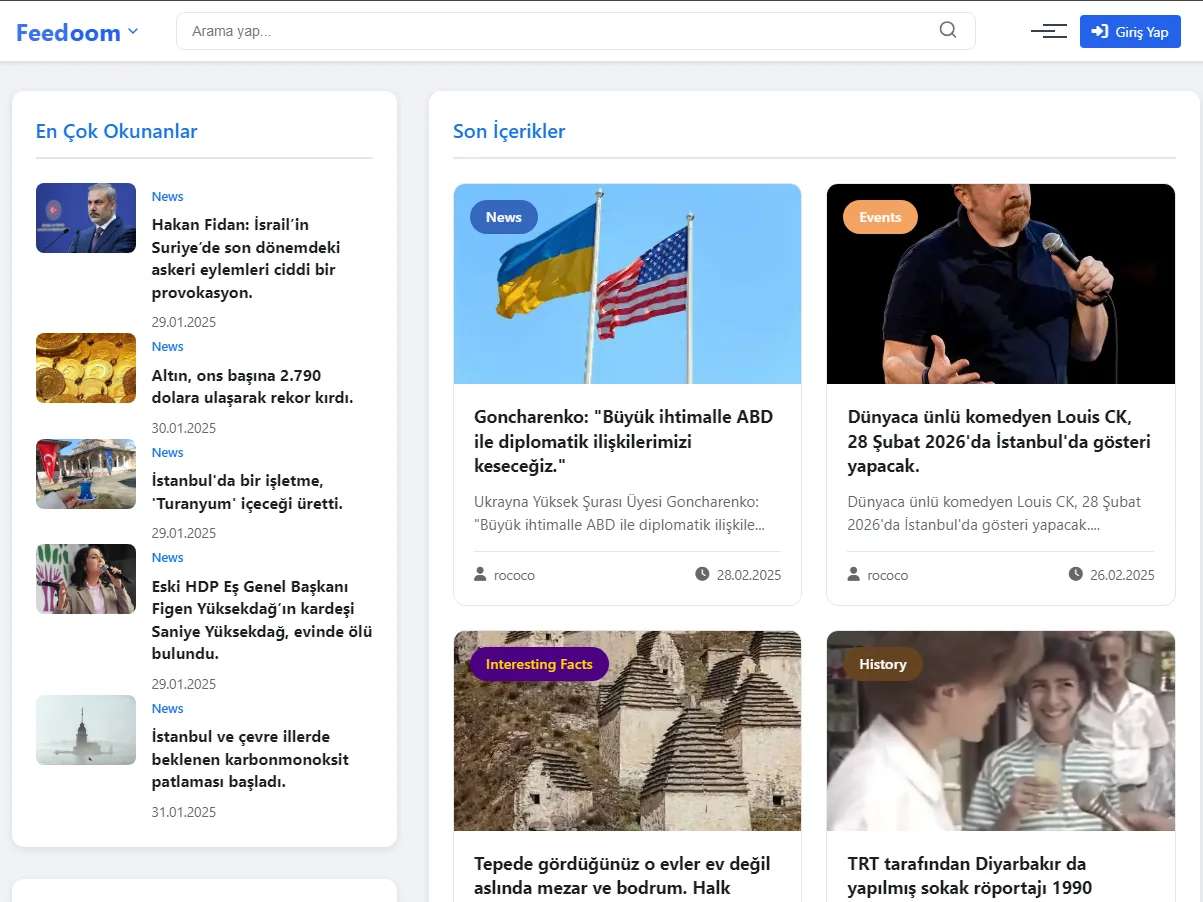1203x902 pixels.
Task: Open the Turanyum drink thumbnail
Action: point(86,474)
